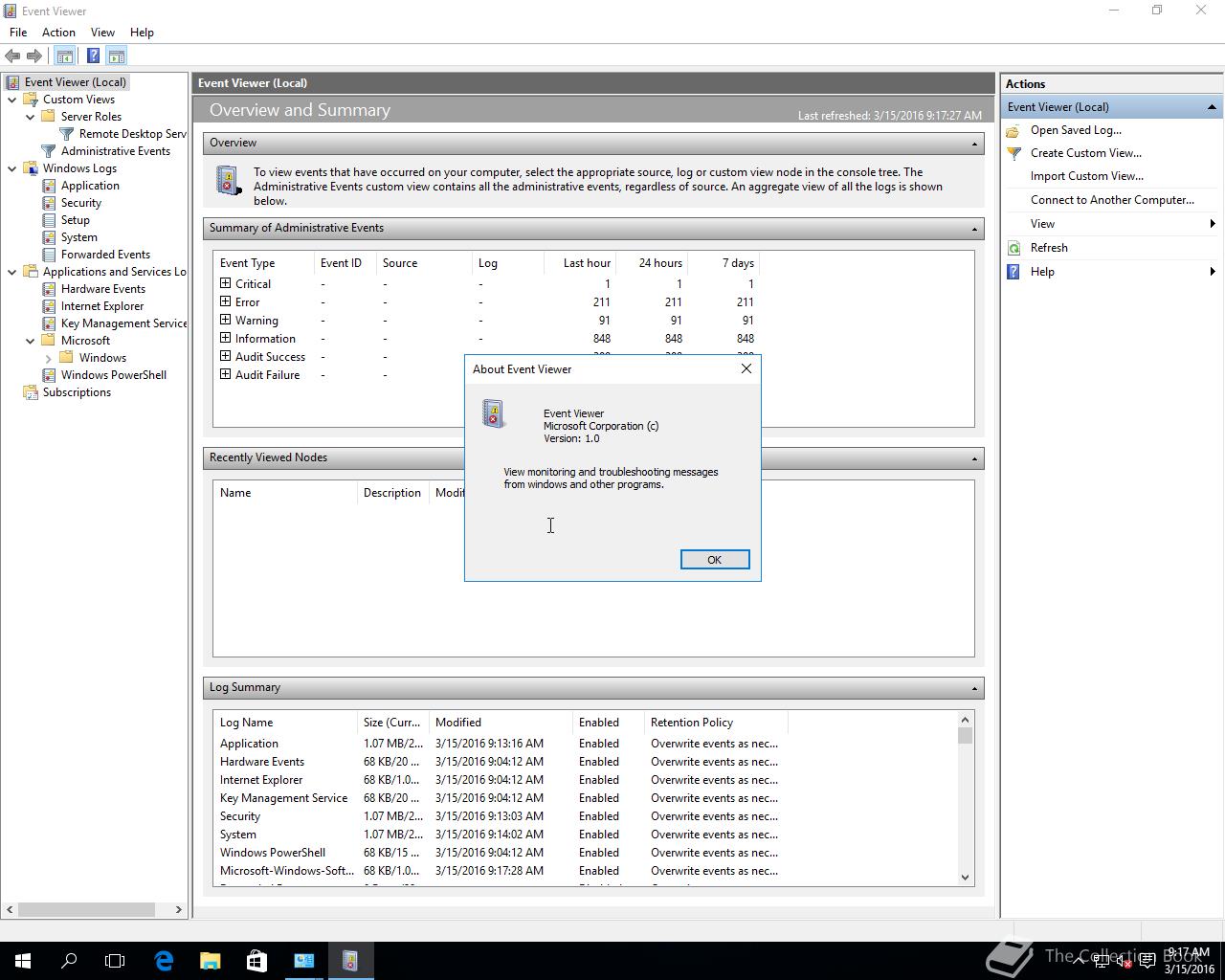The image size is (1225, 980).
Task: Launch Microsoft Edge from taskbar
Action: pyautogui.click(x=164, y=961)
